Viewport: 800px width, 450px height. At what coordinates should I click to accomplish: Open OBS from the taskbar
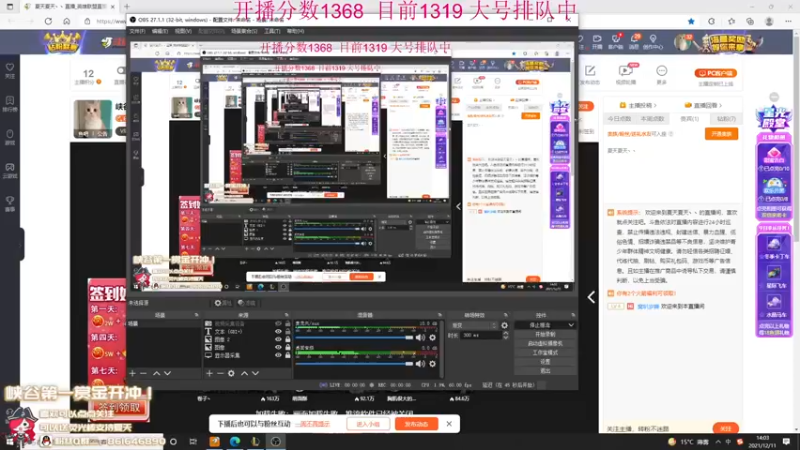click(276, 441)
